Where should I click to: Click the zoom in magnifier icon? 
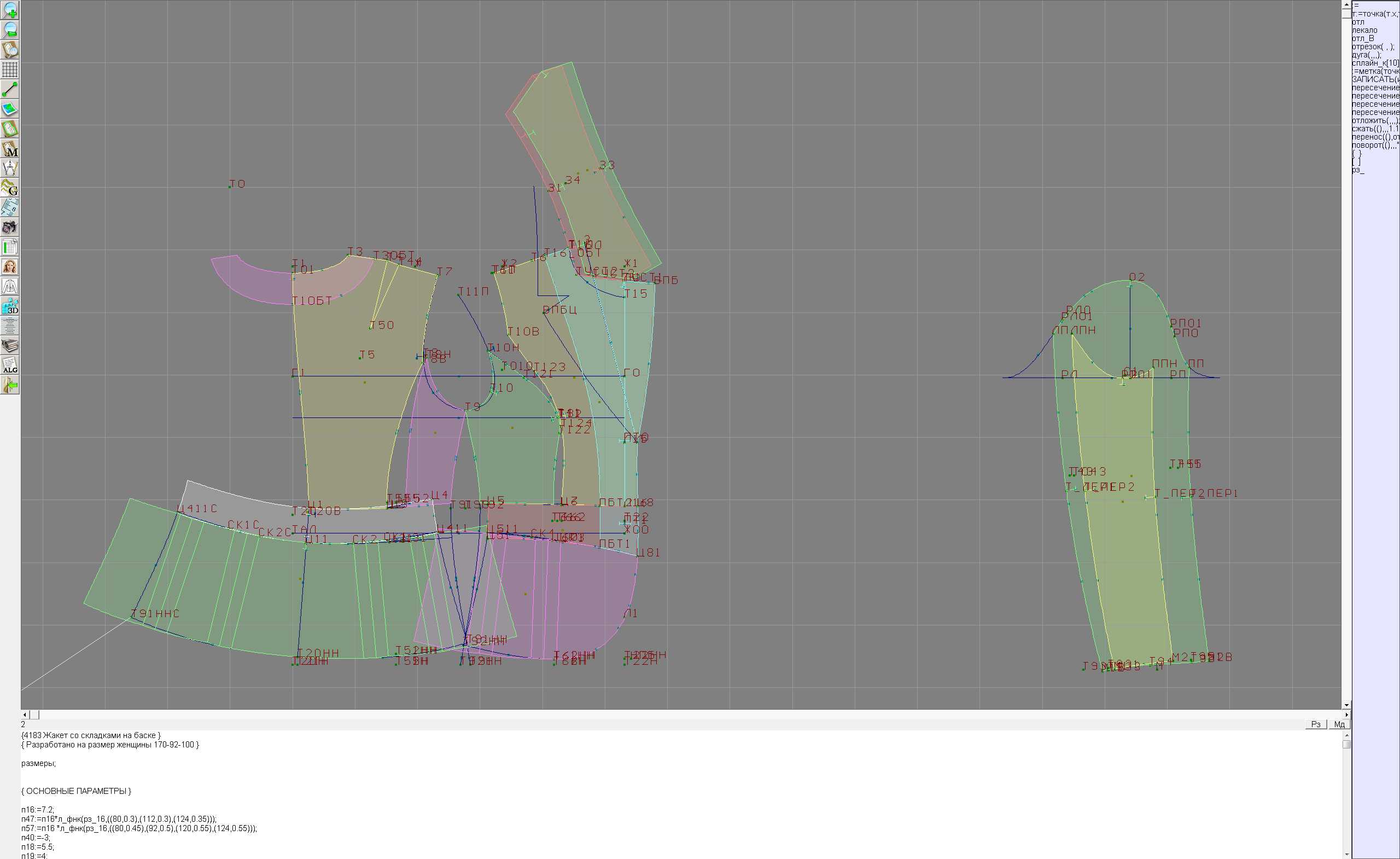tap(10, 10)
